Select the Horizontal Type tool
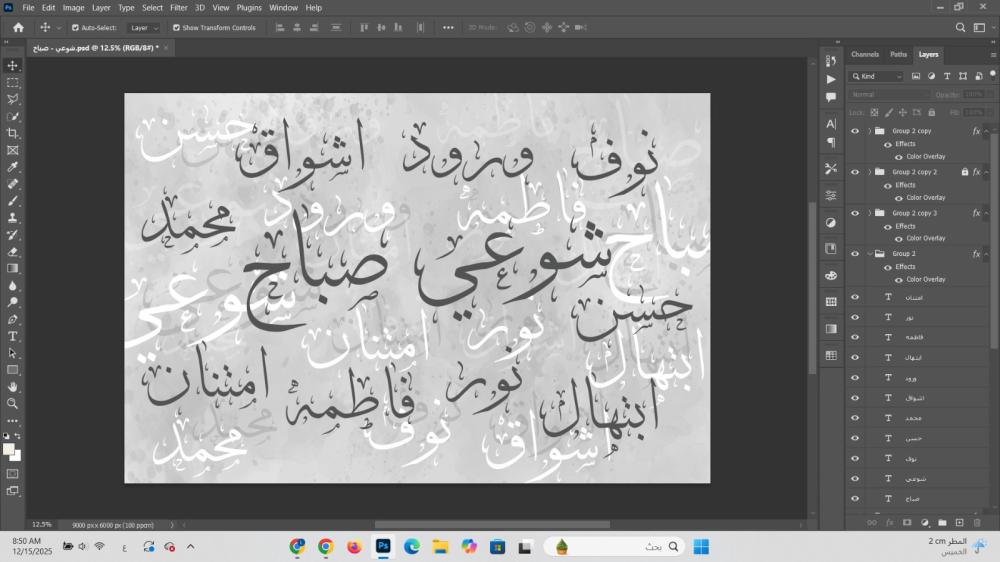Viewport: 1000px width, 562px height. coord(13,336)
